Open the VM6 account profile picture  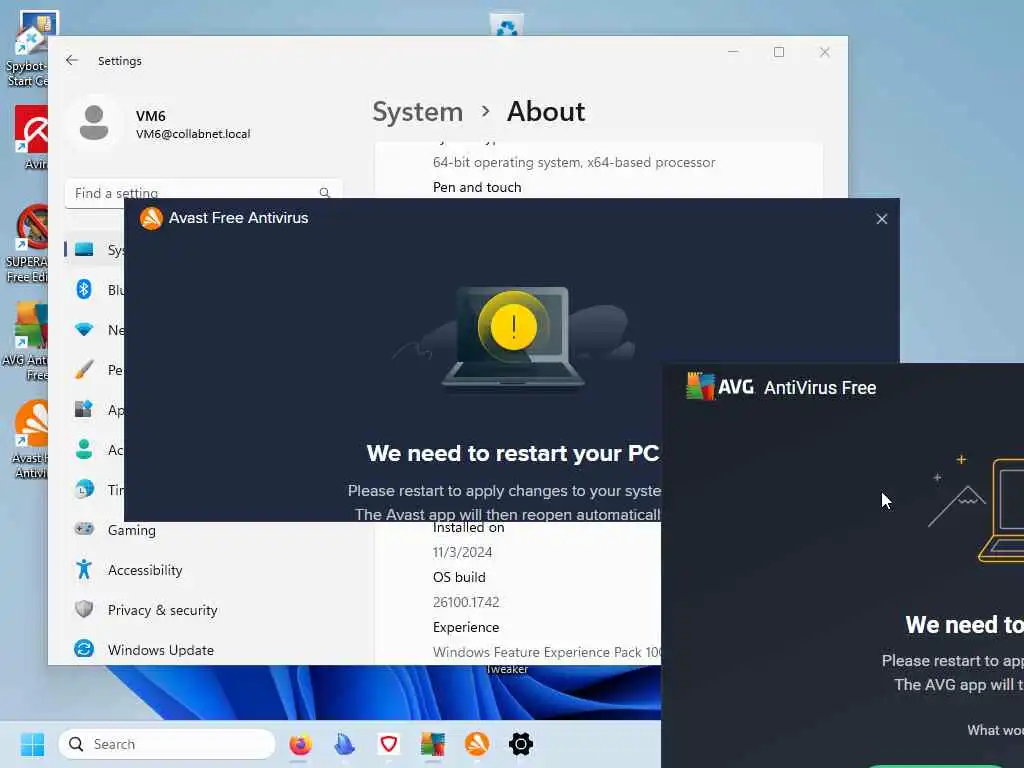click(93, 123)
